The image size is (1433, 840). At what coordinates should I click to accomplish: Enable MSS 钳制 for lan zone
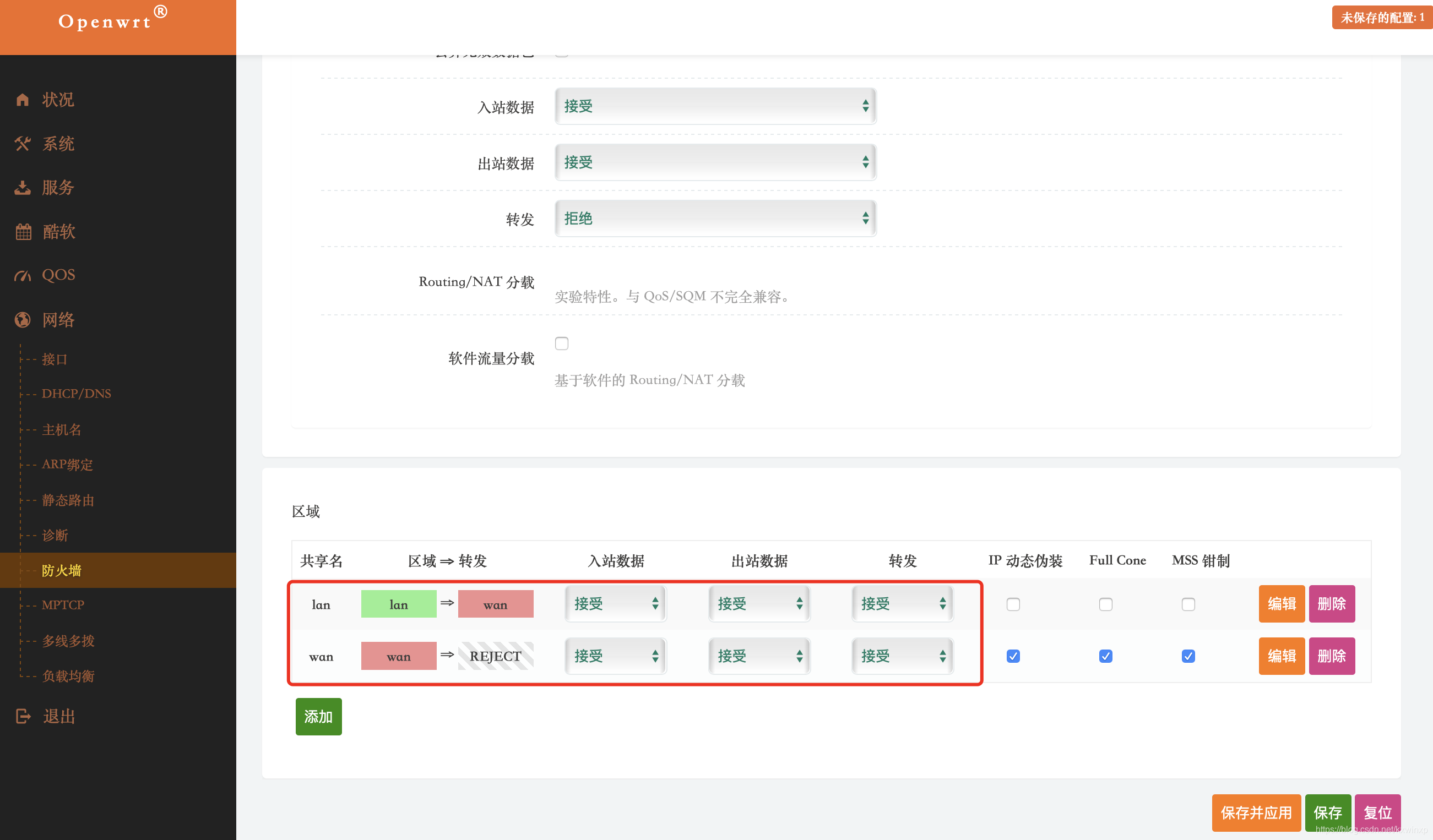pos(1188,604)
